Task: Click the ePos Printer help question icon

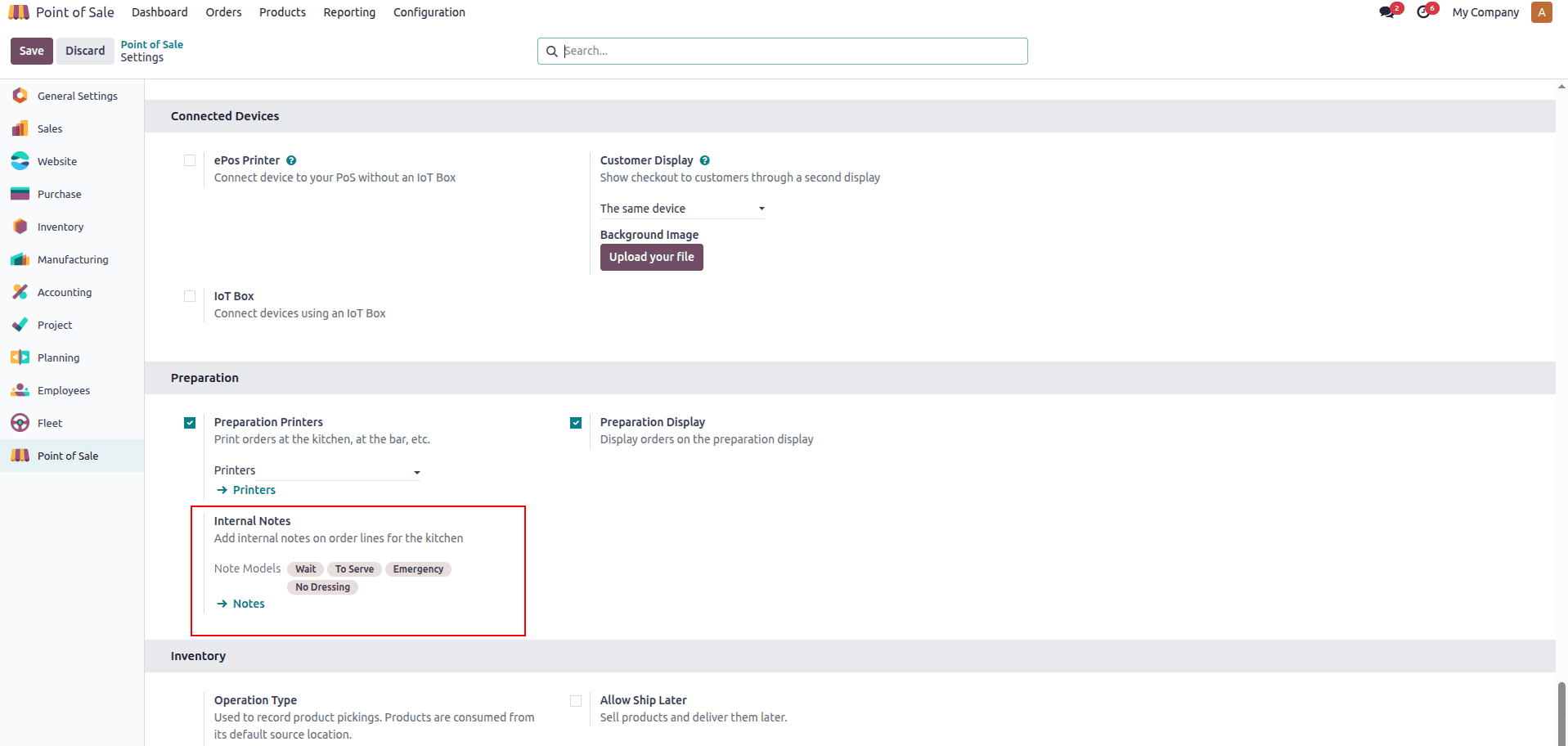Action: (291, 161)
